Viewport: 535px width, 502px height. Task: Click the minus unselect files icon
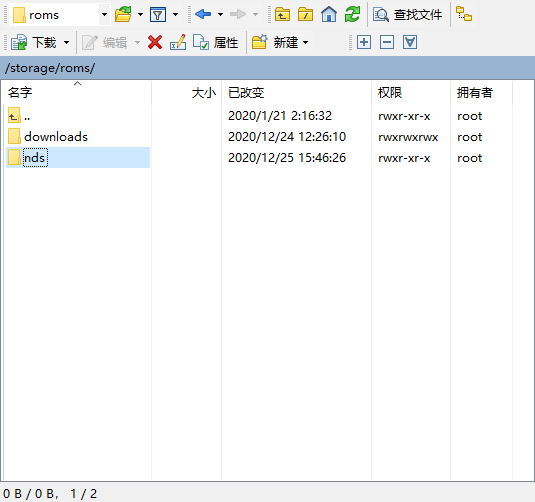click(x=387, y=42)
